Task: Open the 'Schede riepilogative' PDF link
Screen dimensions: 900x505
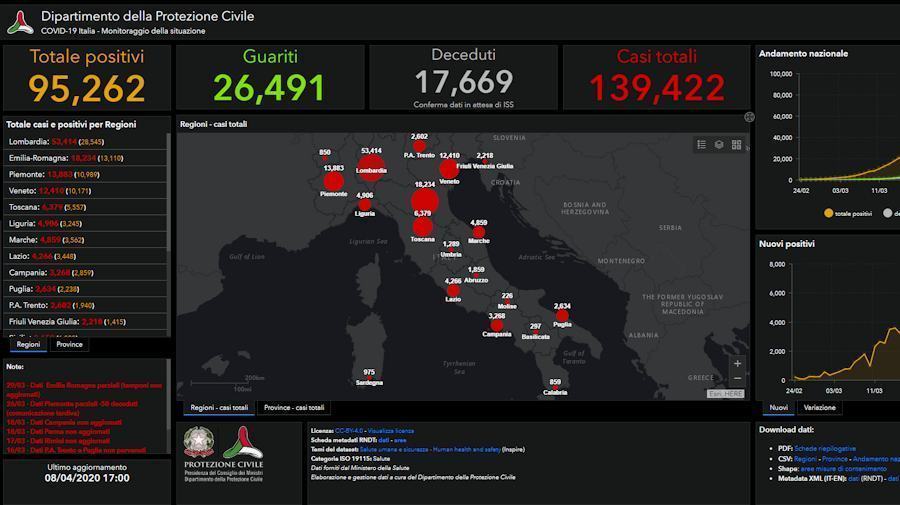Action: [825, 448]
